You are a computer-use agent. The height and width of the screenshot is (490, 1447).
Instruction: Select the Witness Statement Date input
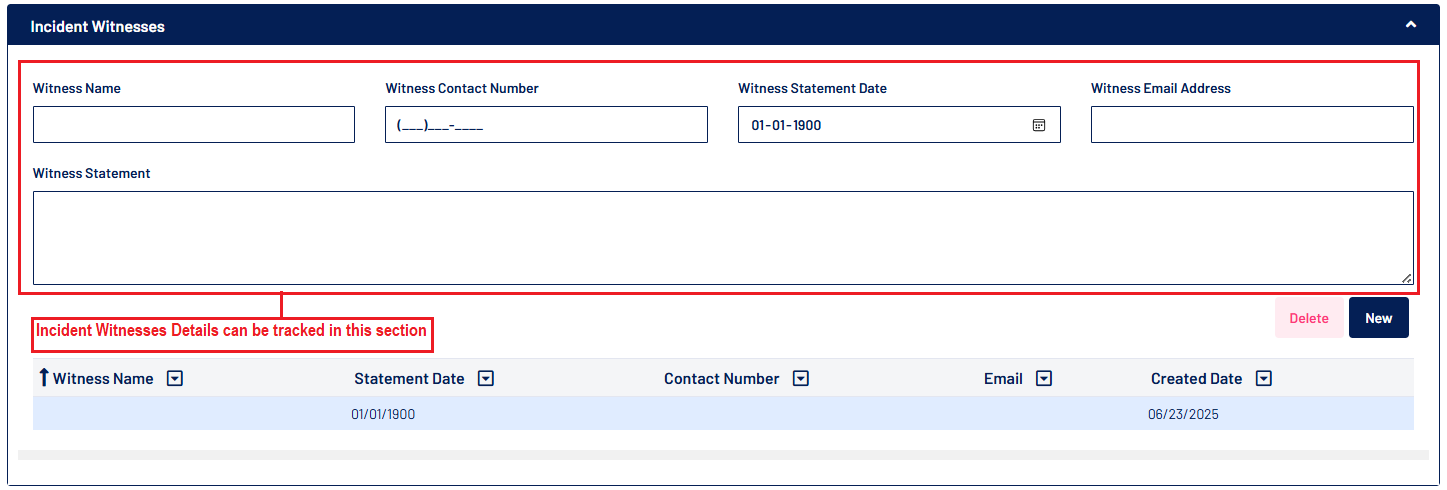pos(880,125)
